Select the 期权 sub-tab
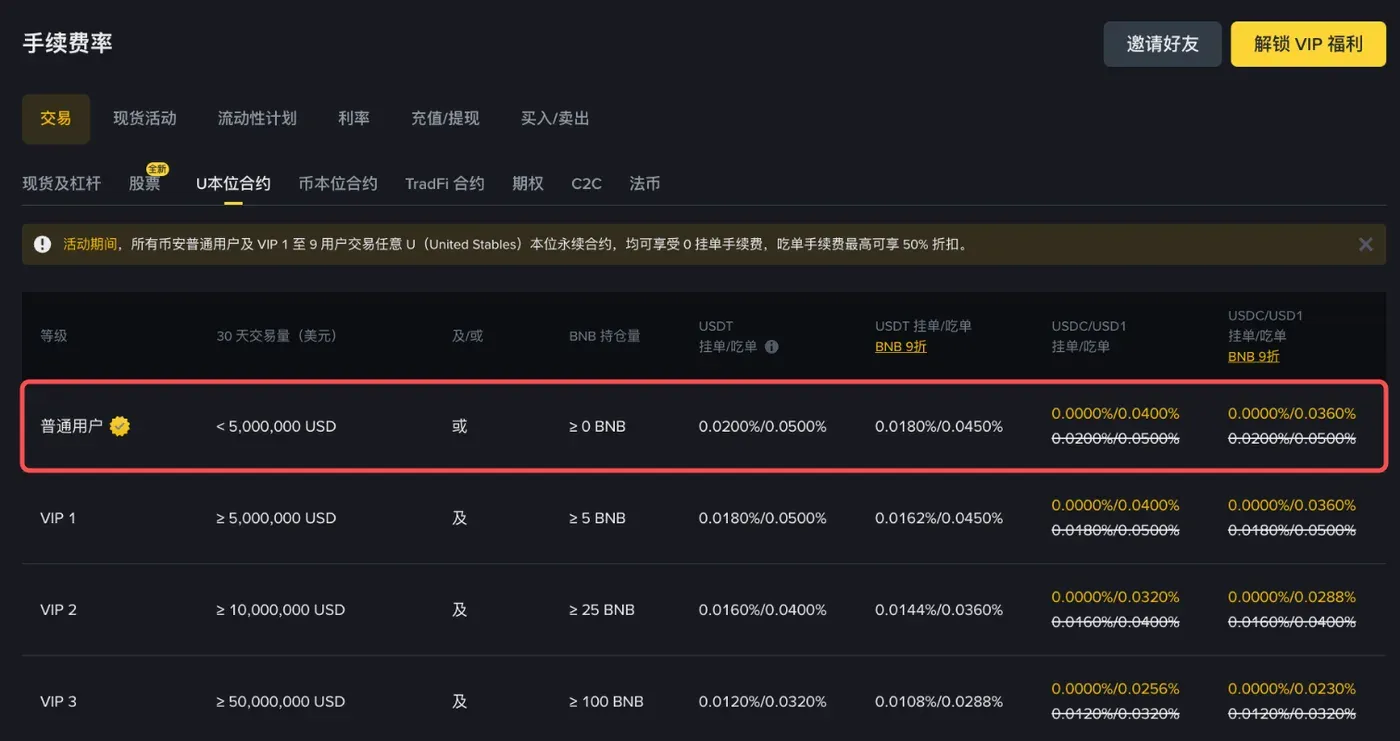 point(528,184)
